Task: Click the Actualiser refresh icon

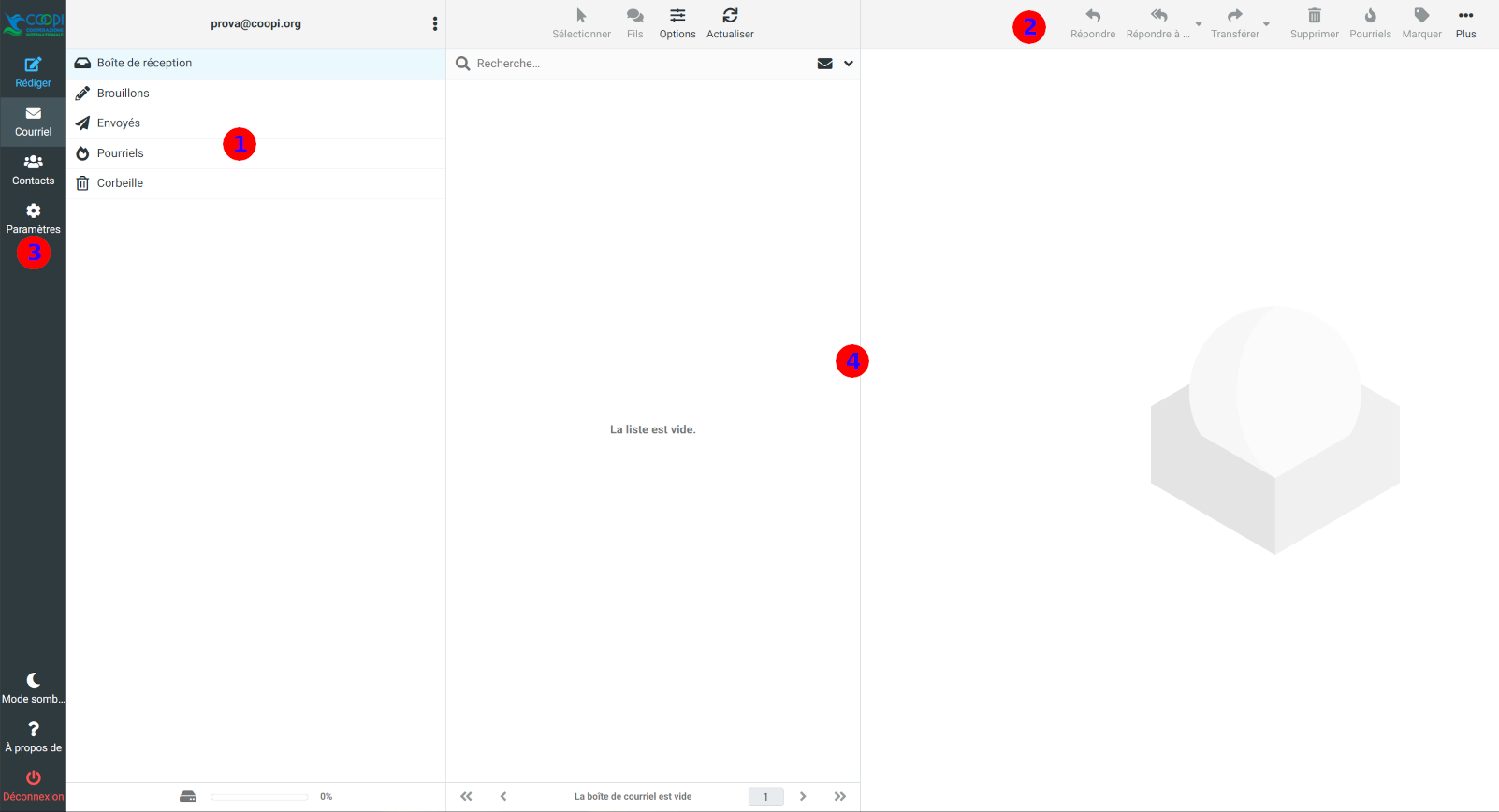Action: point(730,16)
